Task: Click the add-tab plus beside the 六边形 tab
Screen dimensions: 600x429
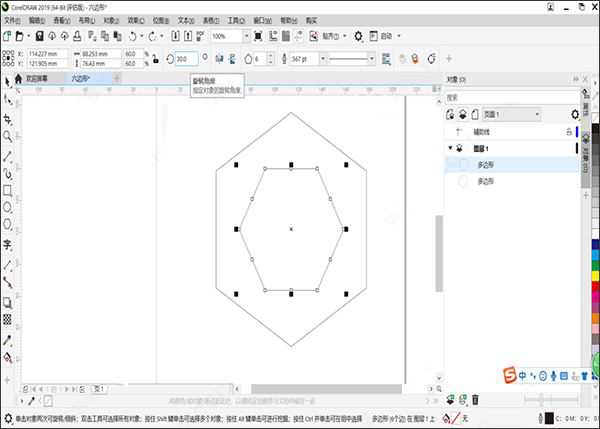Action: [x=117, y=78]
